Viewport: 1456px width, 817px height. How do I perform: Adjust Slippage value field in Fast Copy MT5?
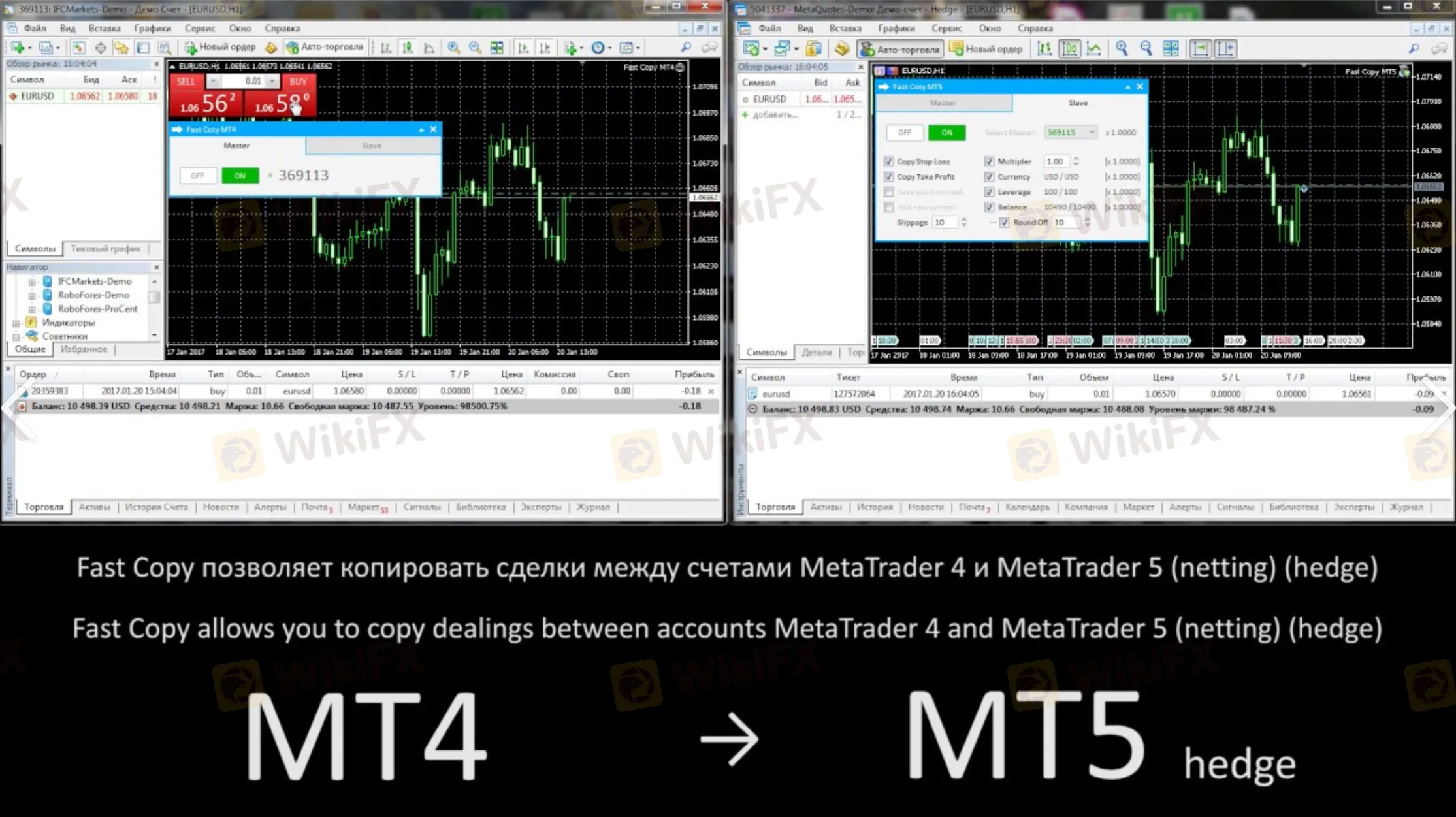[941, 221]
